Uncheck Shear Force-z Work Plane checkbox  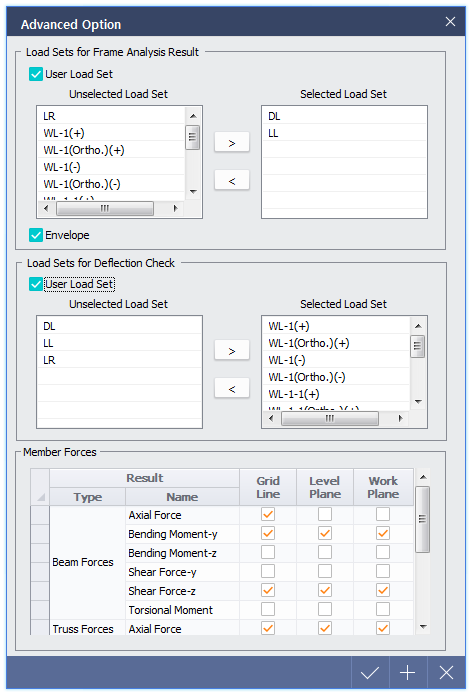[383, 590]
